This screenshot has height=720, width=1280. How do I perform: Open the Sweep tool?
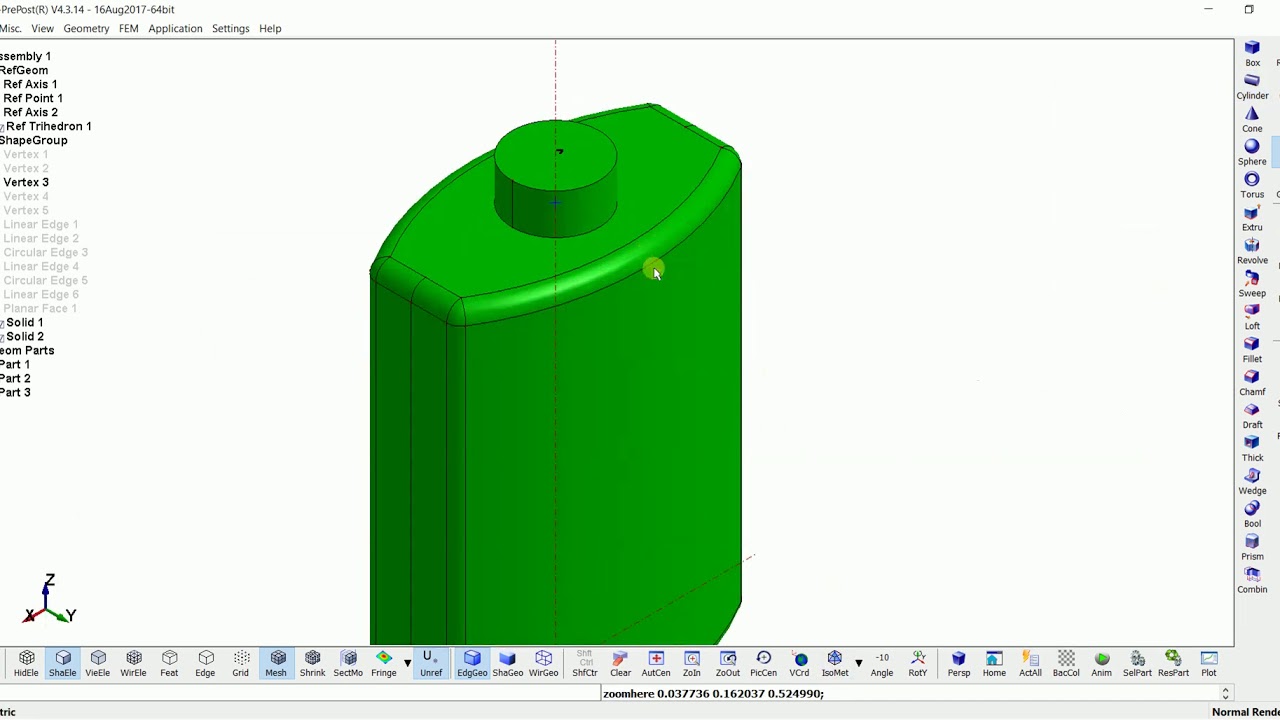1252,285
